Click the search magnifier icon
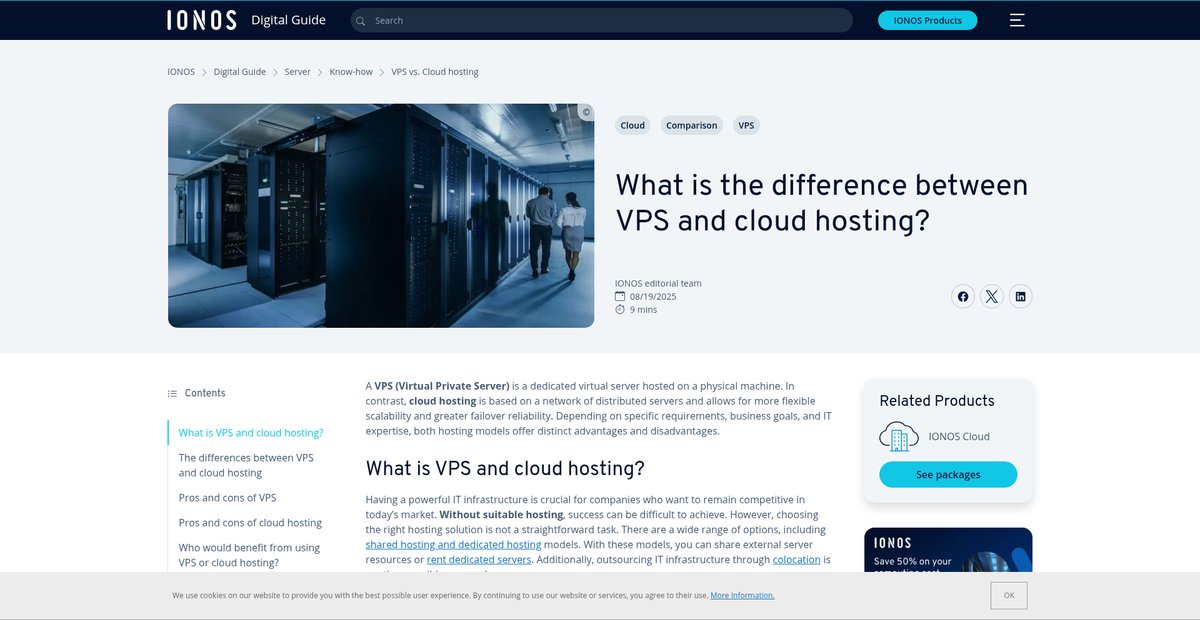 [361, 20]
